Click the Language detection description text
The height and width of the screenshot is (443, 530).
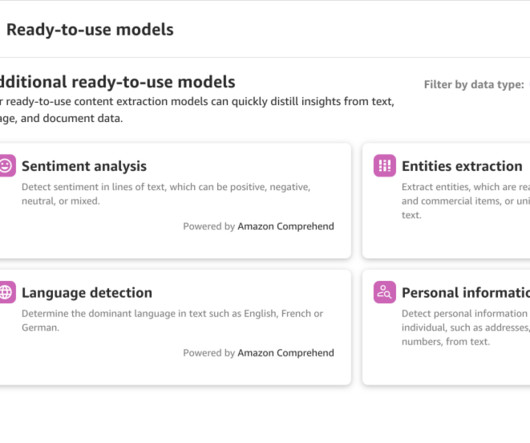click(x=172, y=320)
